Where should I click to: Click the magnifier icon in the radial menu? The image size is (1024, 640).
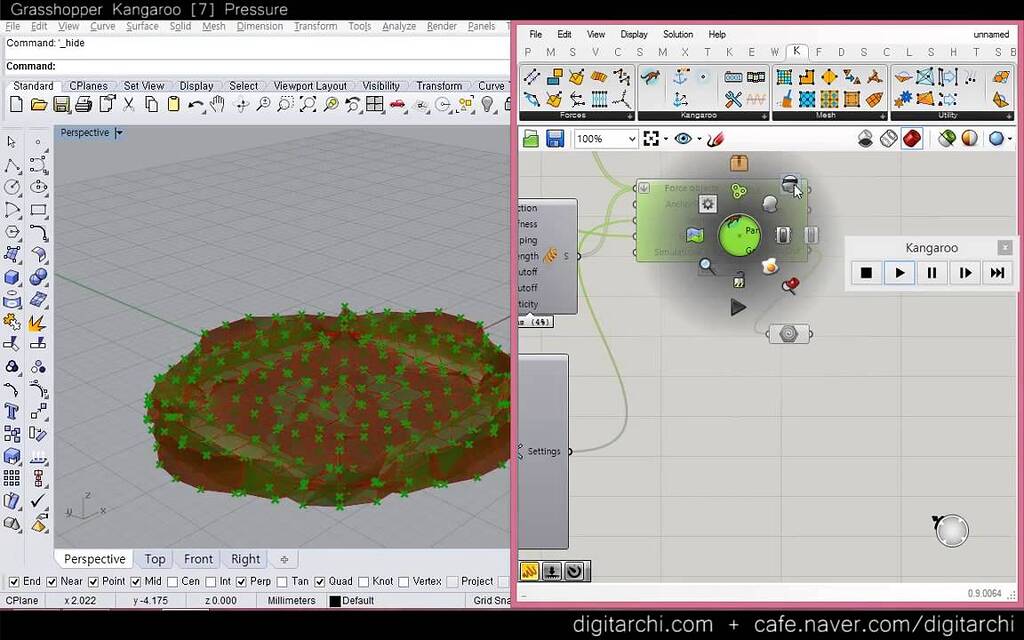706,266
